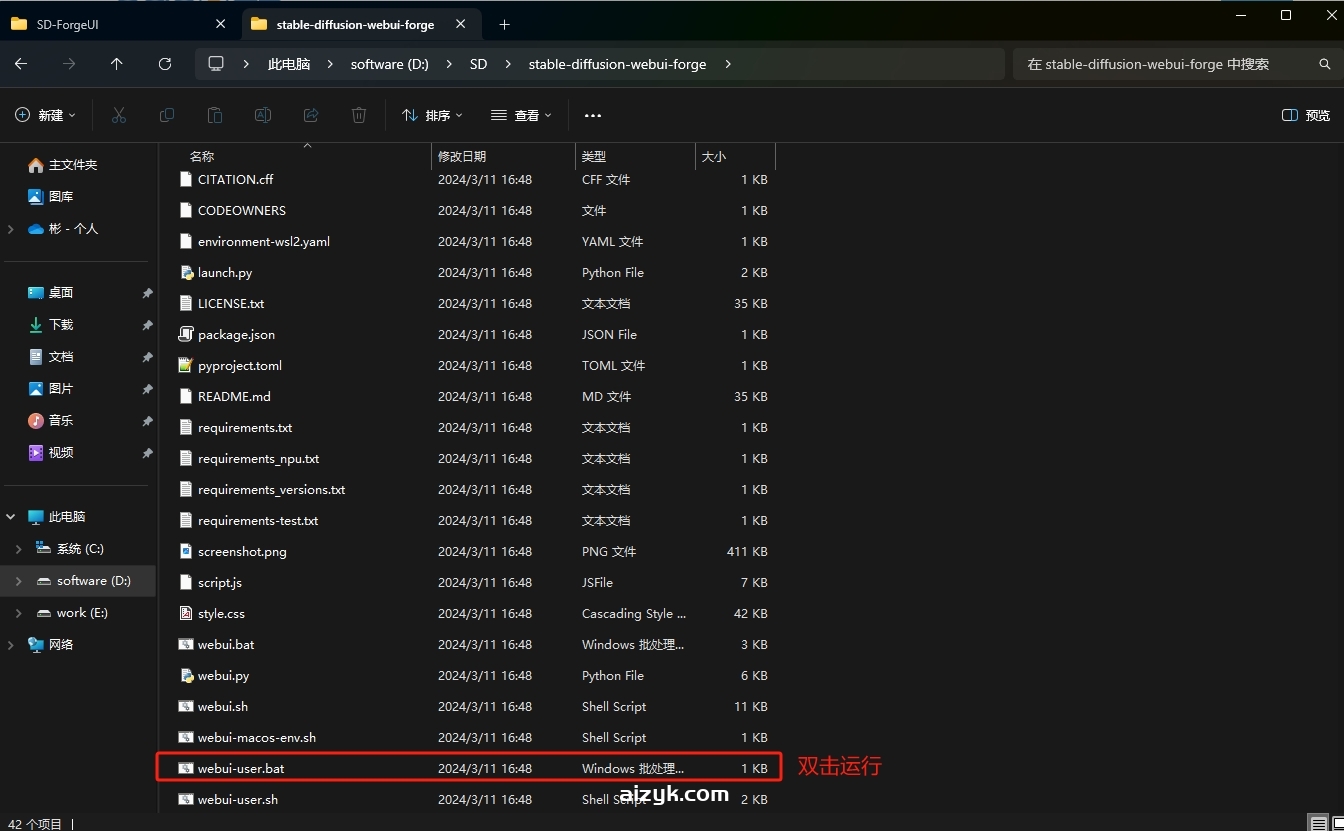Open the 排序 sort dropdown
1344x831 pixels.
432,116
